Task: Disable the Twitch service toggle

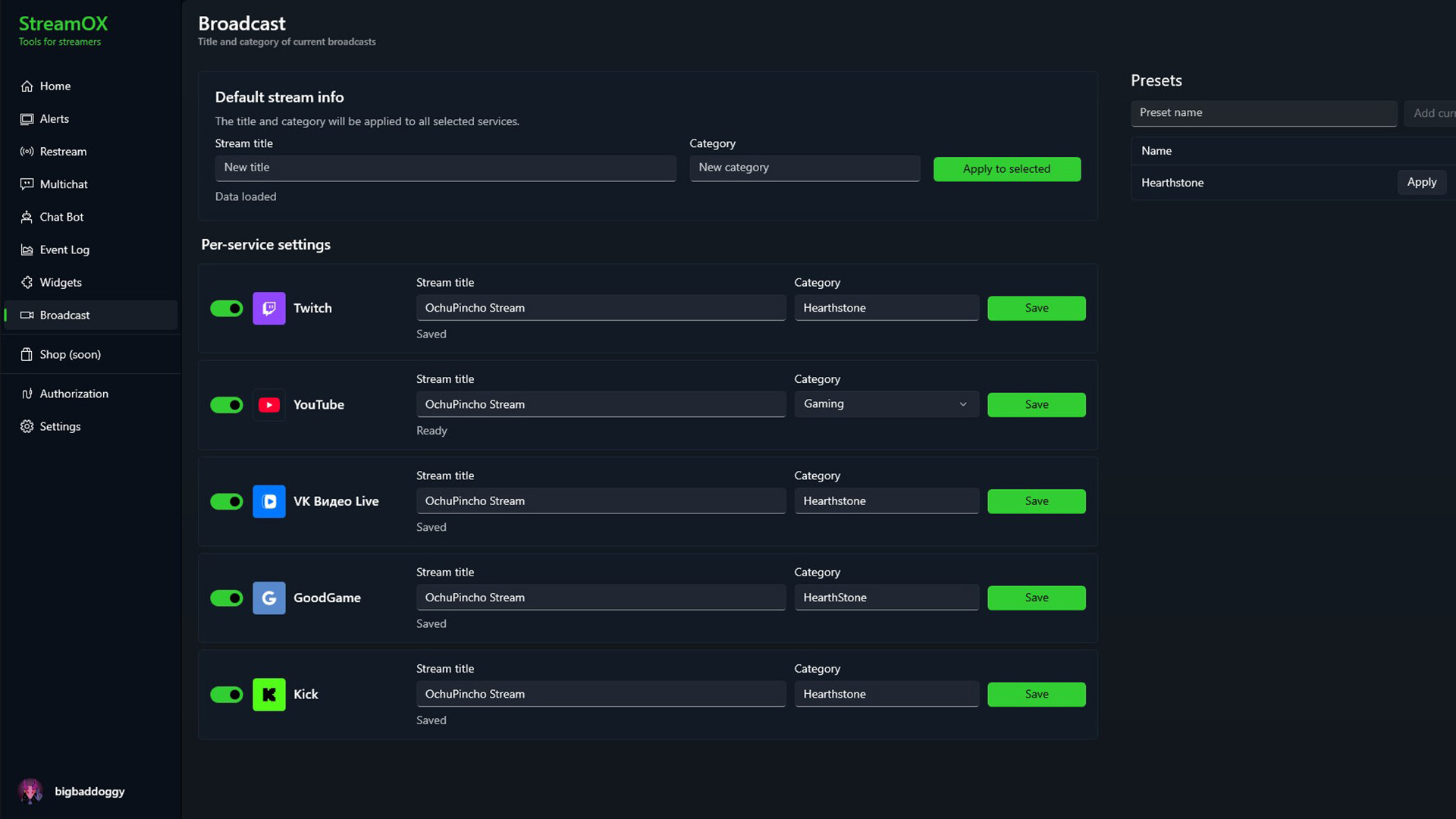Action: tap(226, 308)
